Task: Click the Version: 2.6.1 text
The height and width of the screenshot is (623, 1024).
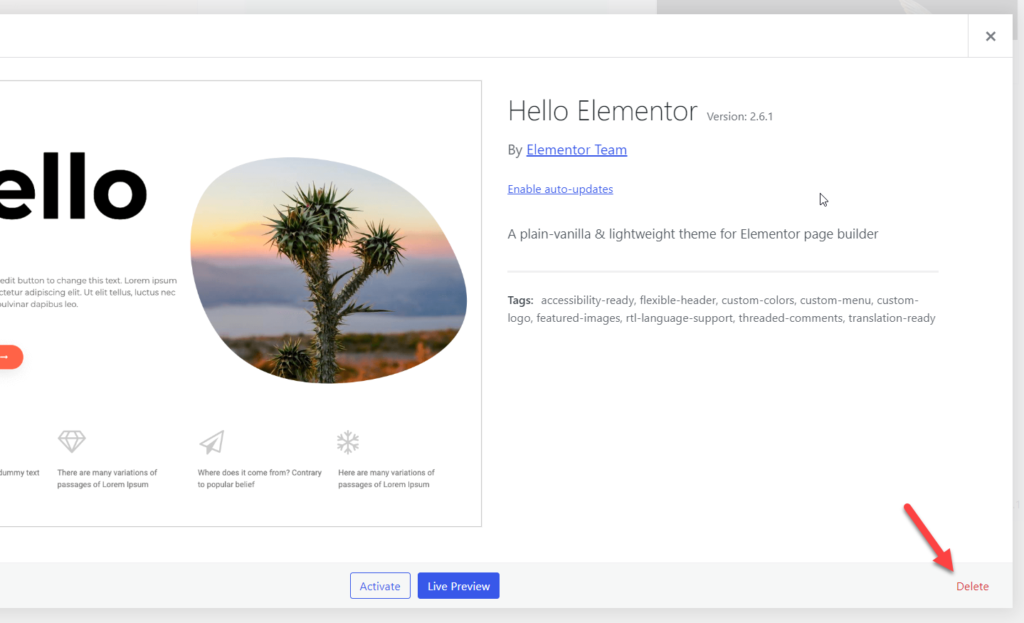Action: (739, 116)
